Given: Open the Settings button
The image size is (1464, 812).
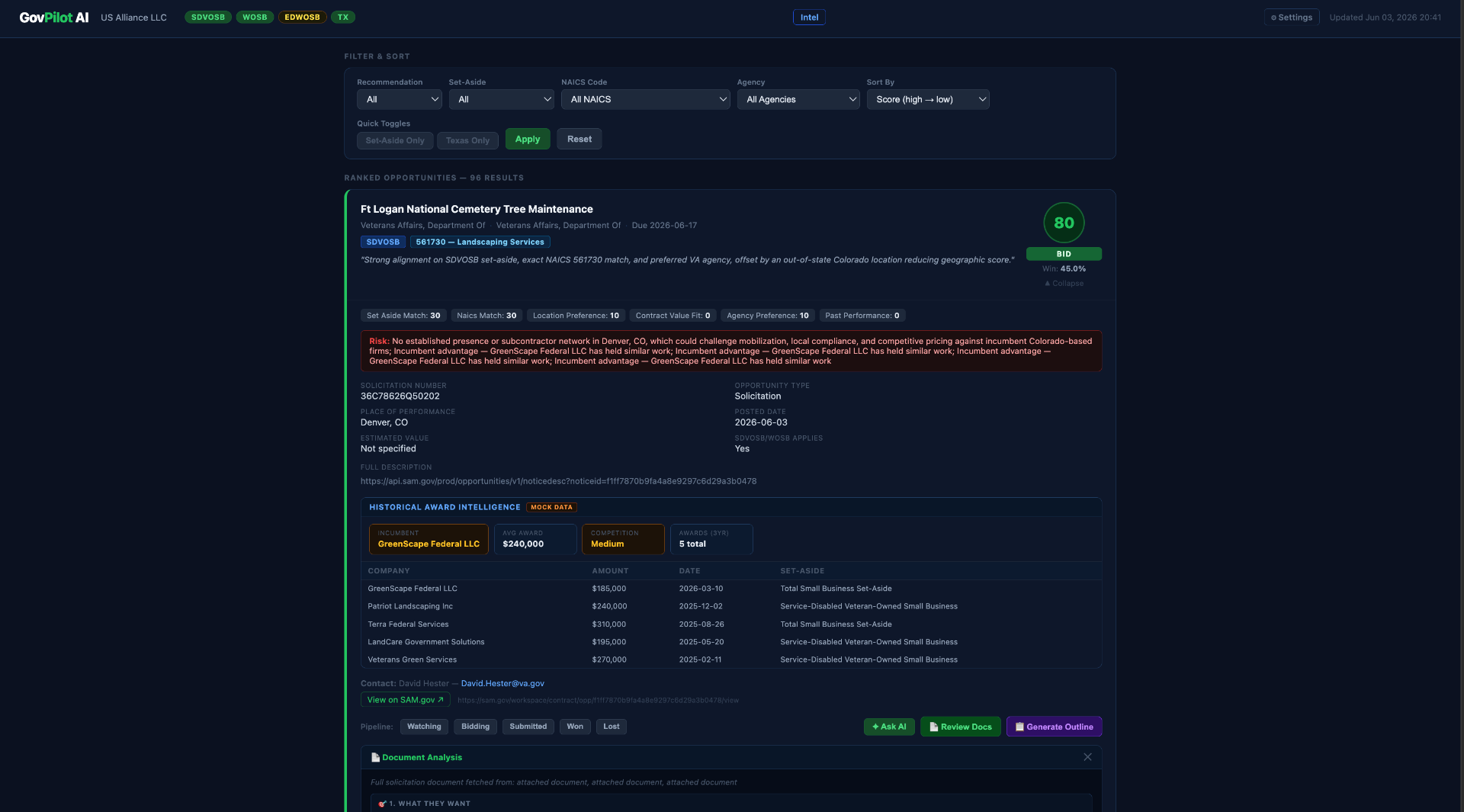Looking at the screenshot, I should (1292, 17).
